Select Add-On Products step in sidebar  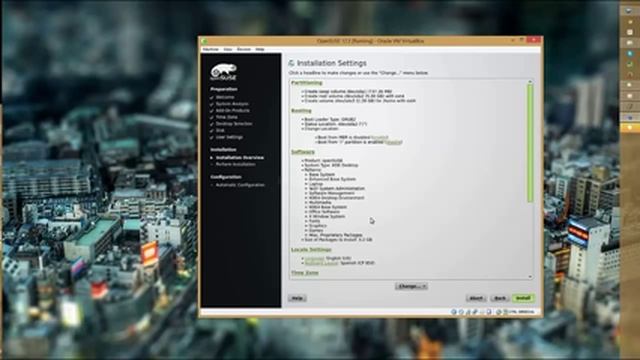[233, 110]
